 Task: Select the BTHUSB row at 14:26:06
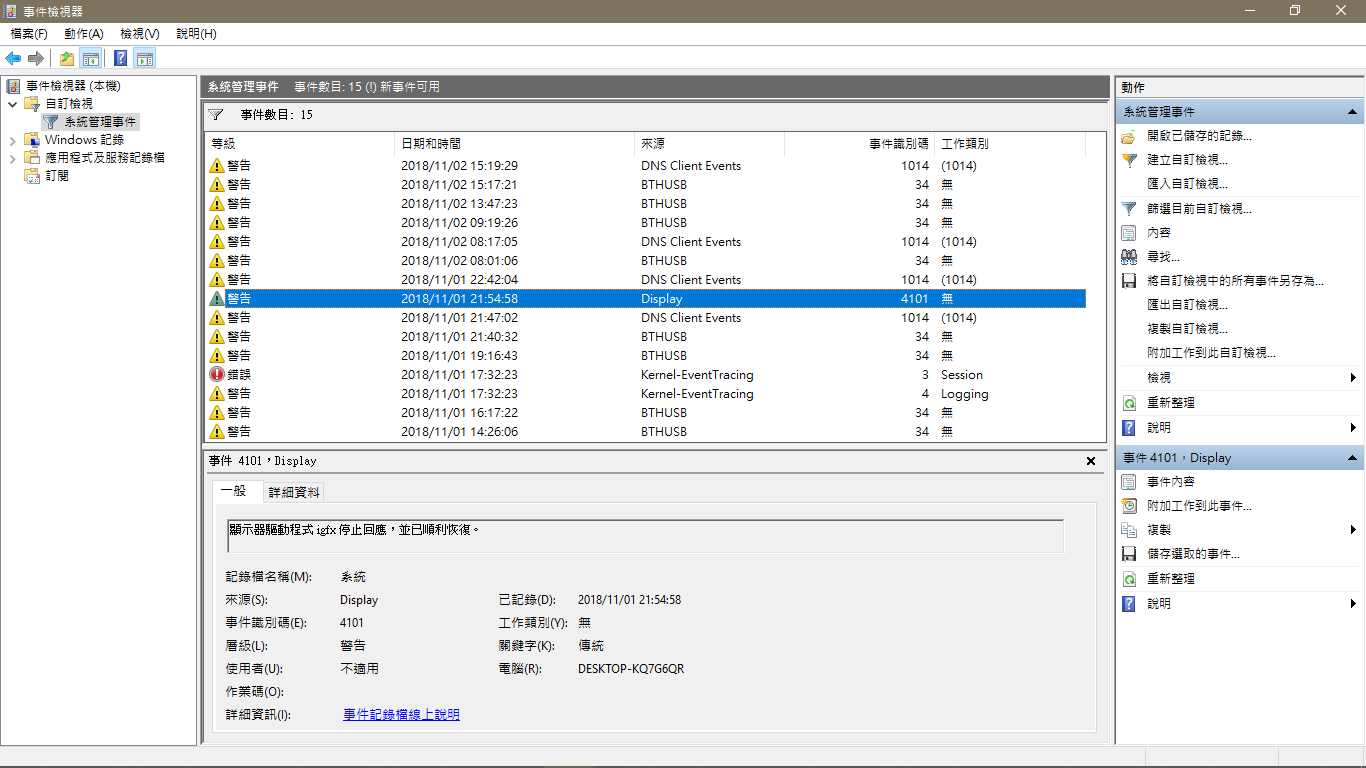point(645,432)
